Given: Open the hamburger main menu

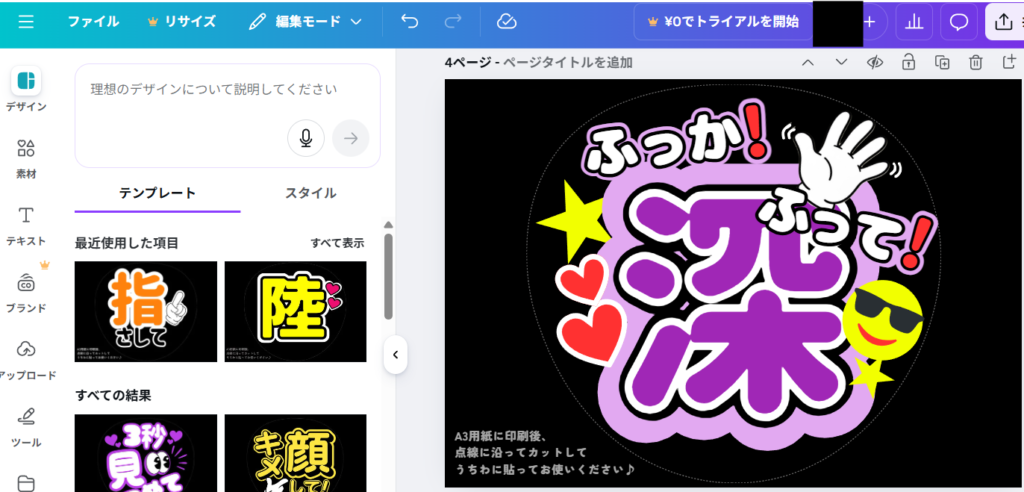Looking at the screenshot, I should coord(26,21).
